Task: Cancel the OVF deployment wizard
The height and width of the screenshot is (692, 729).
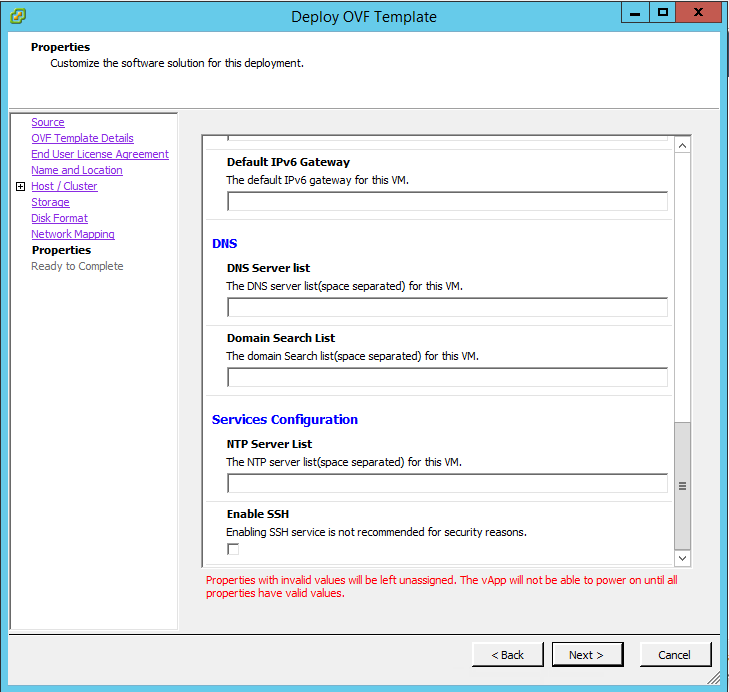Action: click(674, 655)
